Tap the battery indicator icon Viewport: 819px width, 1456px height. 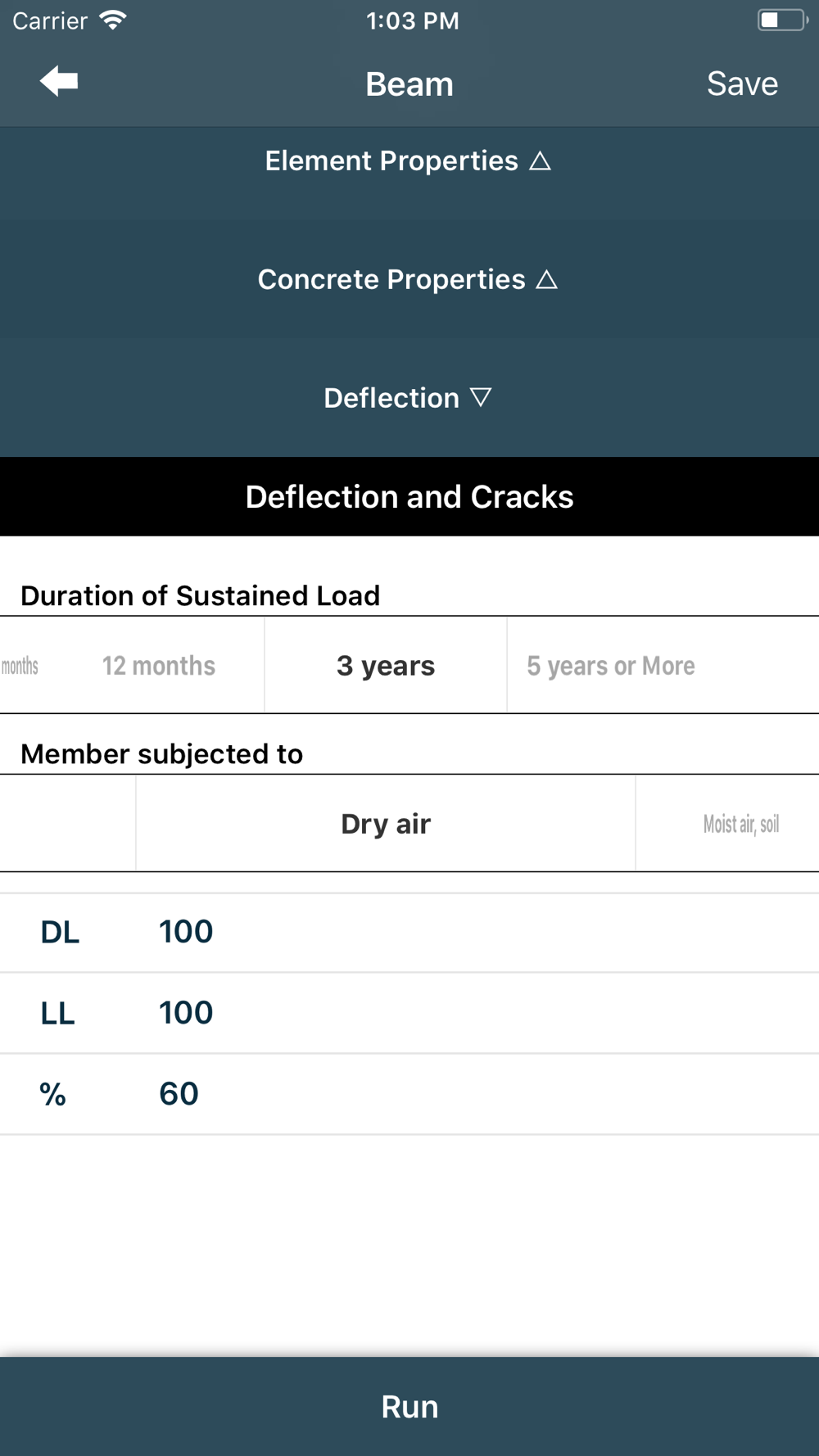(x=781, y=20)
